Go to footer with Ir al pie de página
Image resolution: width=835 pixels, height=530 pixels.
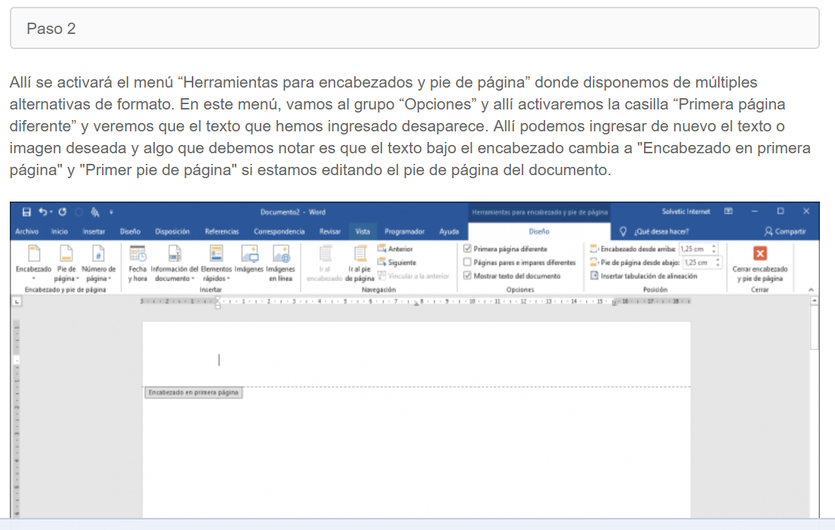[x=359, y=261]
